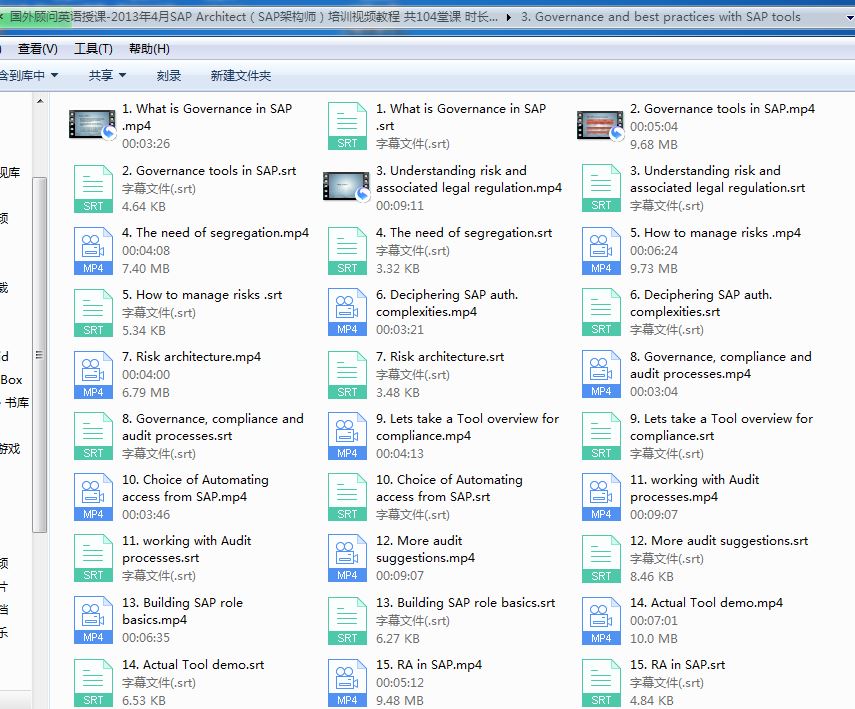Click thumbnail of 3. Understanding risk legal regulation.mp4

point(346,187)
